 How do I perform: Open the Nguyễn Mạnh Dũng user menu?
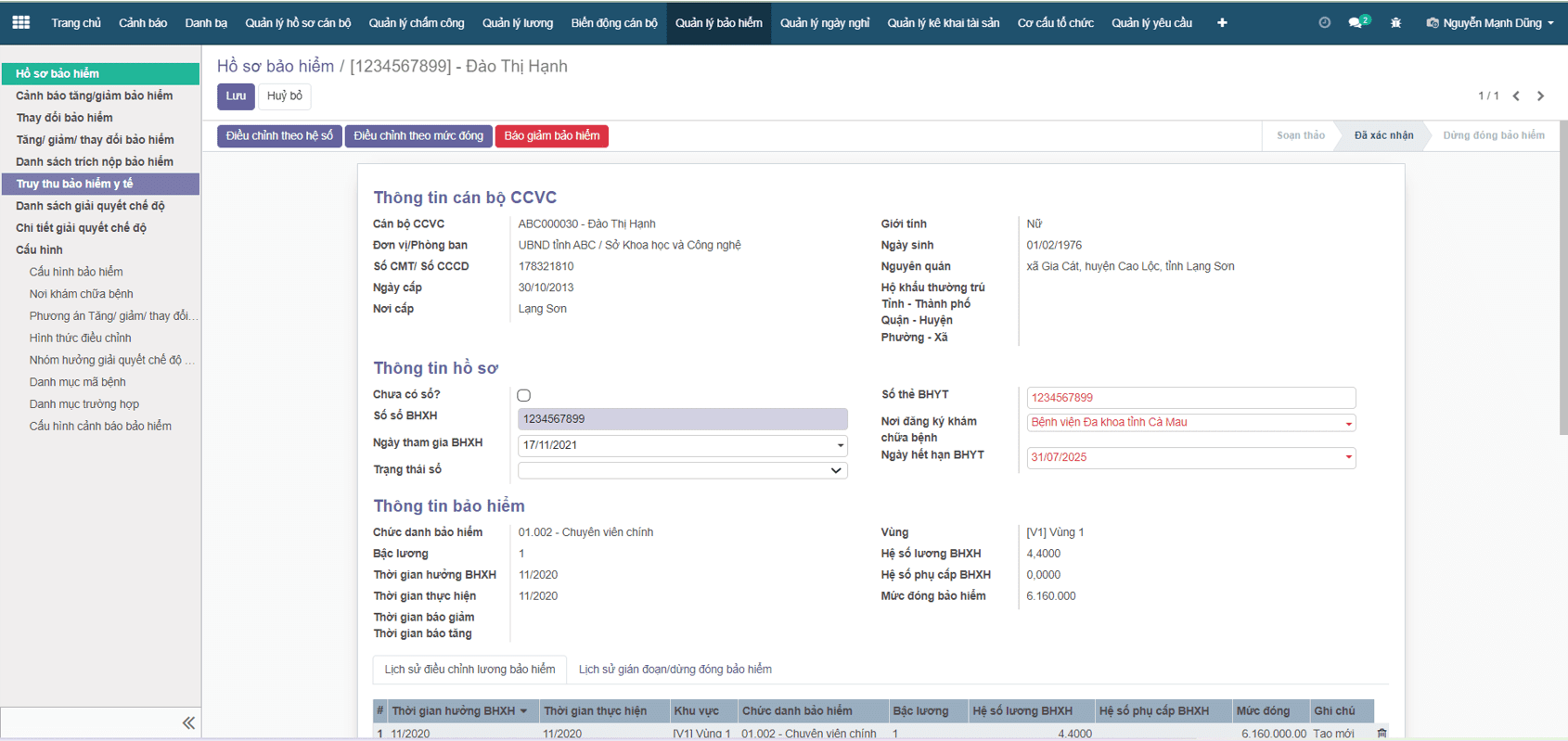[x=1490, y=22]
